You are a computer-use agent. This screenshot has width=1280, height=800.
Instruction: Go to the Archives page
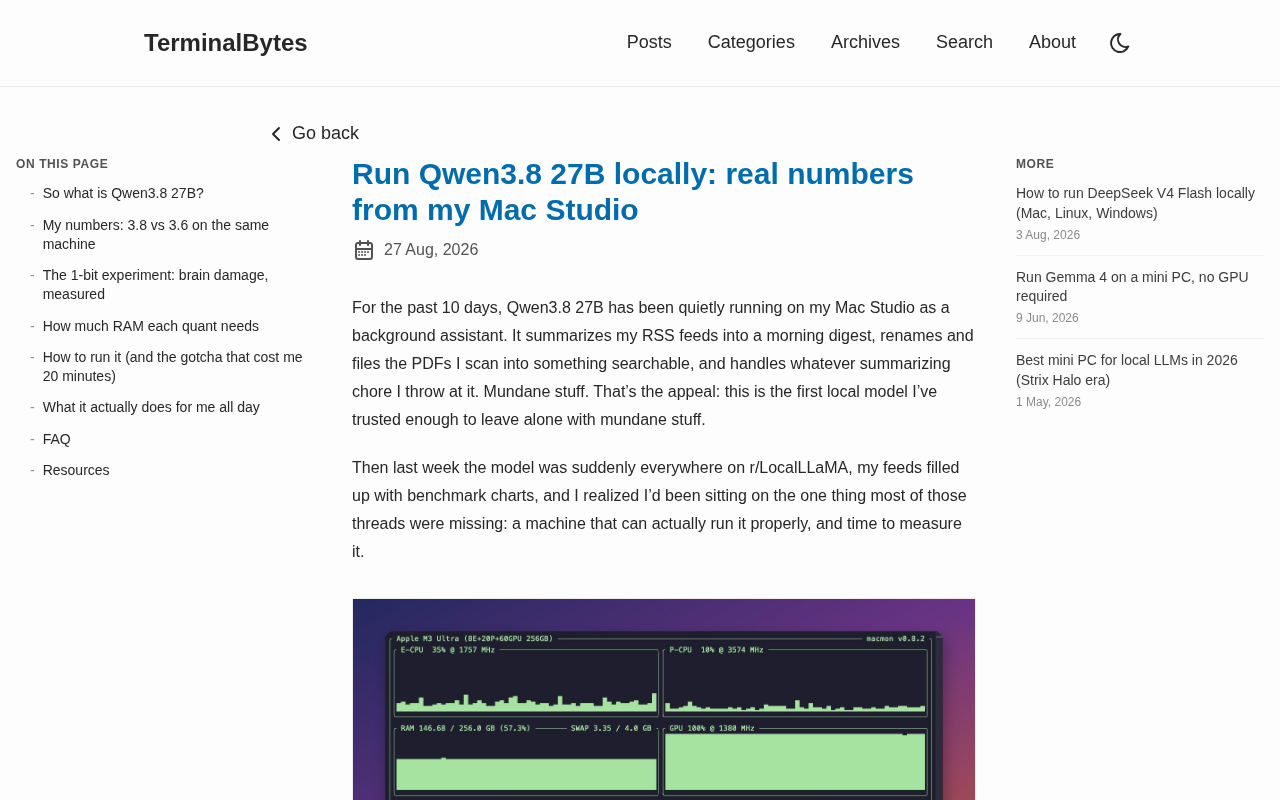coord(865,42)
